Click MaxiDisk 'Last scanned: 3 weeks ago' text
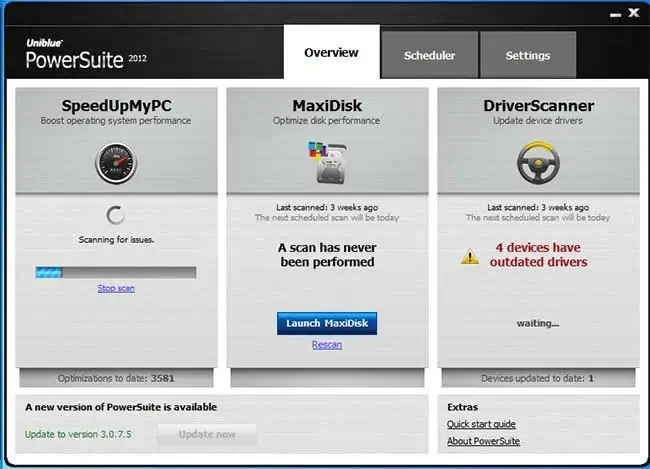Viewport: 650px width, 469px height. tap(327, 207)
